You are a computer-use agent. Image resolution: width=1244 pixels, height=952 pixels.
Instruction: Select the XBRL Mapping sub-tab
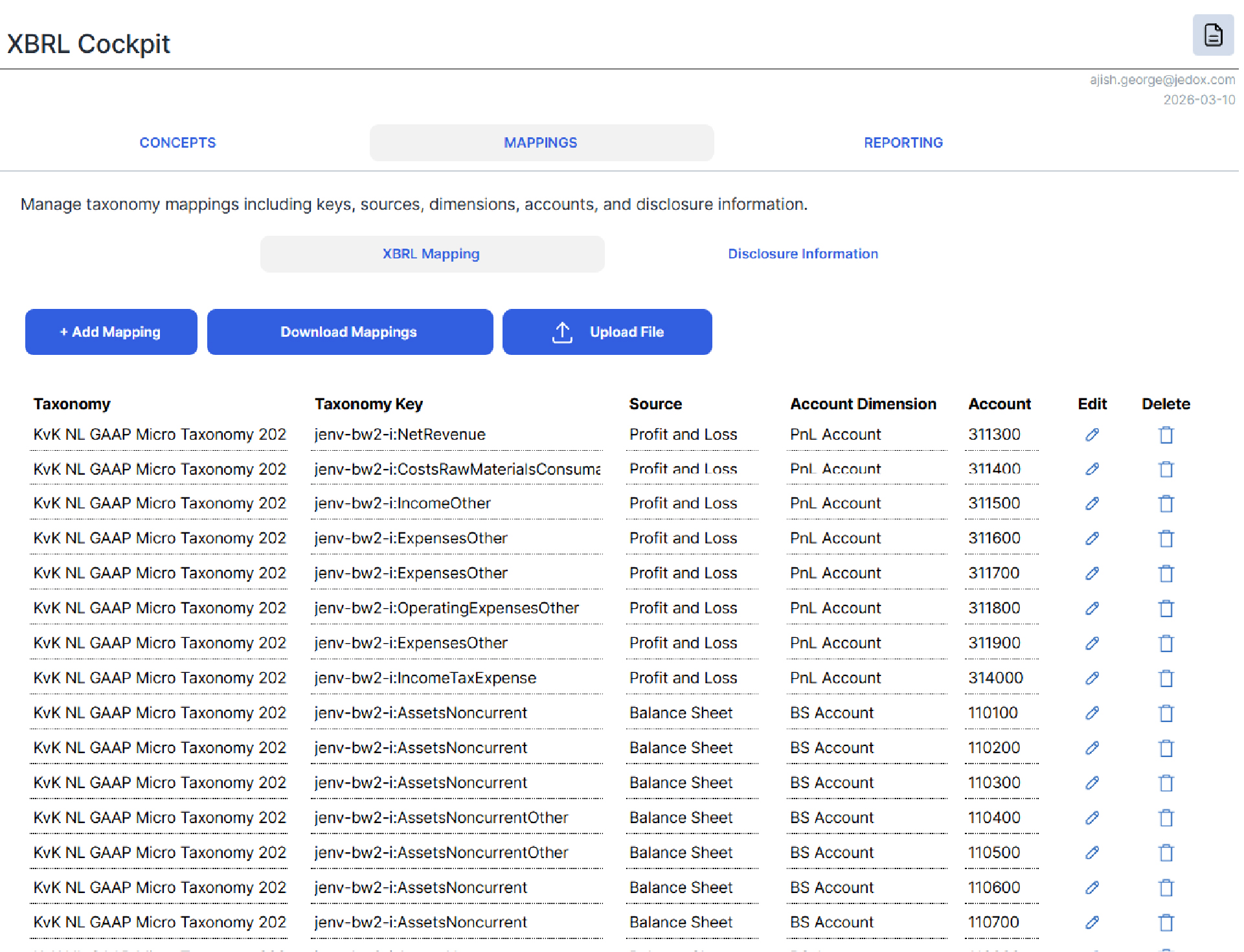coord(432,254)
